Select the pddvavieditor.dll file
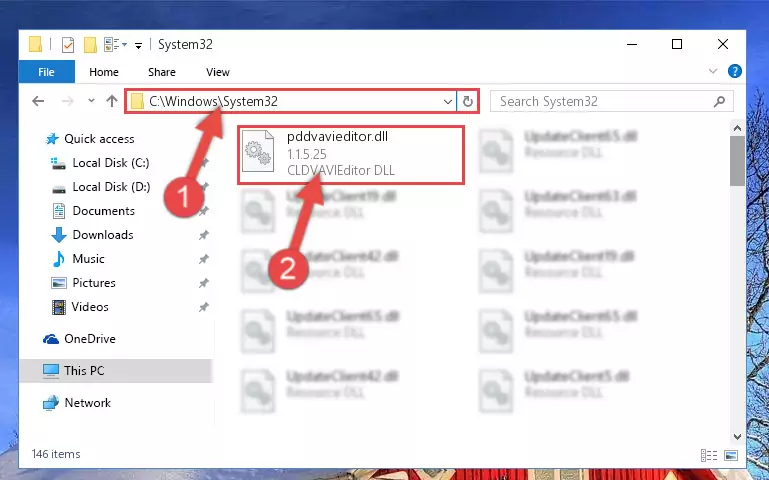The width and height of the screenshot is (769, 480). [x=351, y=155]
